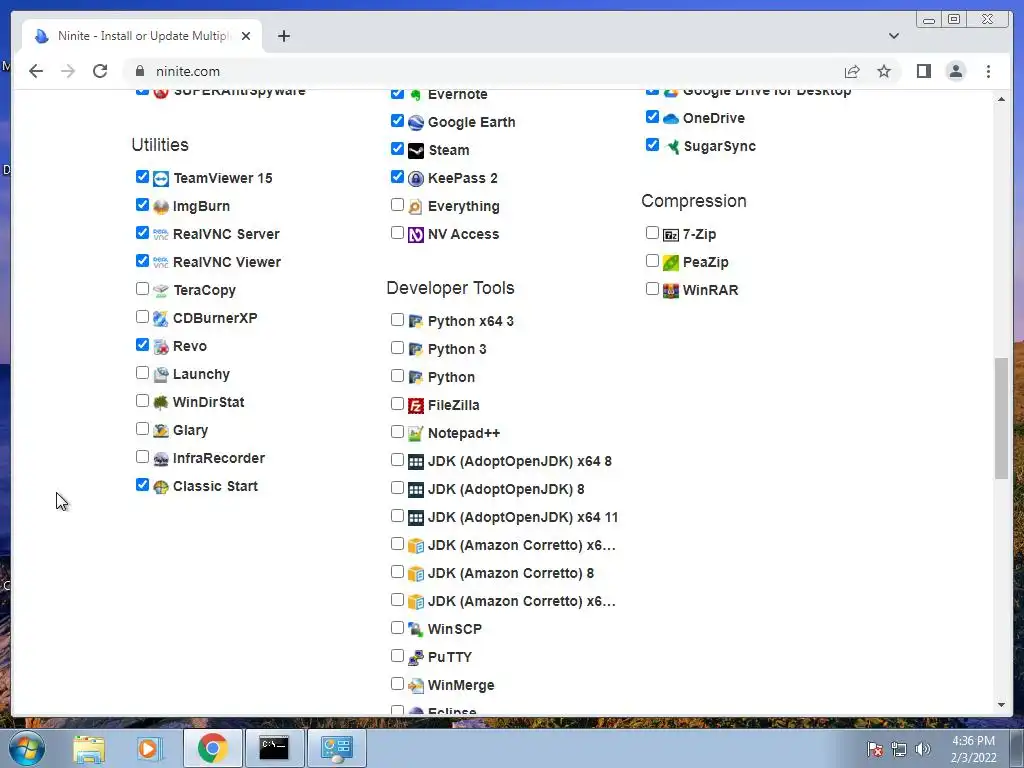
Task: Click the Steam icon
Action: [416, 150]
